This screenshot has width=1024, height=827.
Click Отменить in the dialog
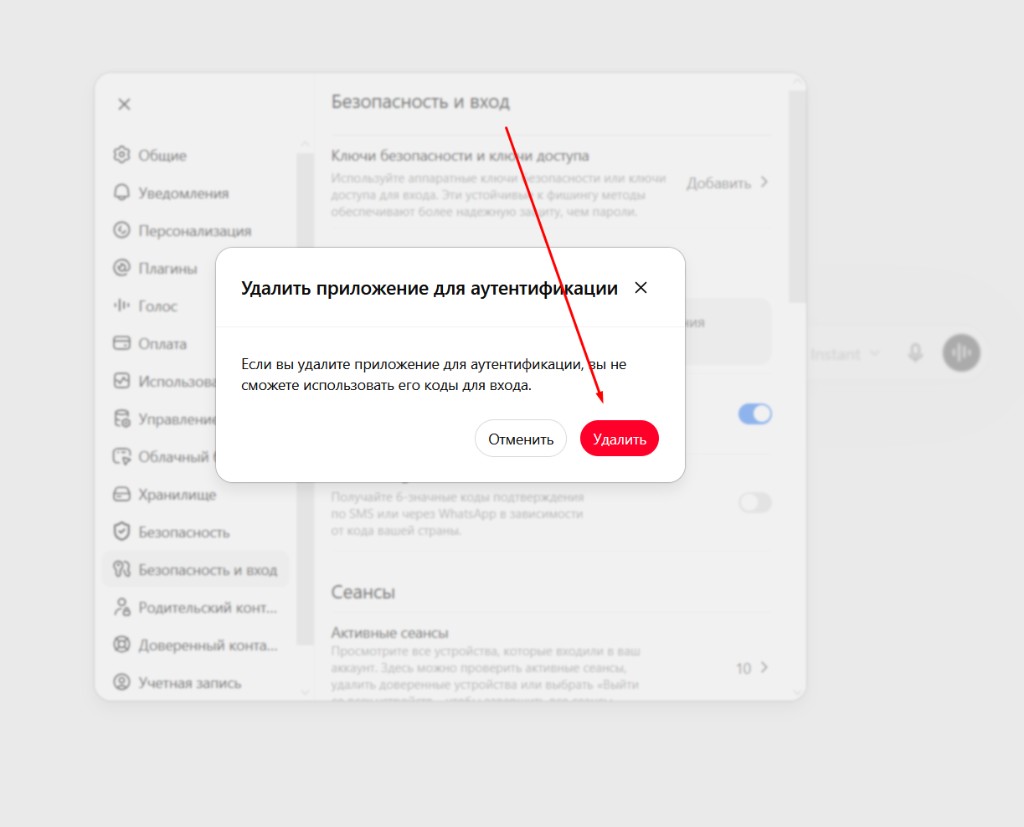520,438
